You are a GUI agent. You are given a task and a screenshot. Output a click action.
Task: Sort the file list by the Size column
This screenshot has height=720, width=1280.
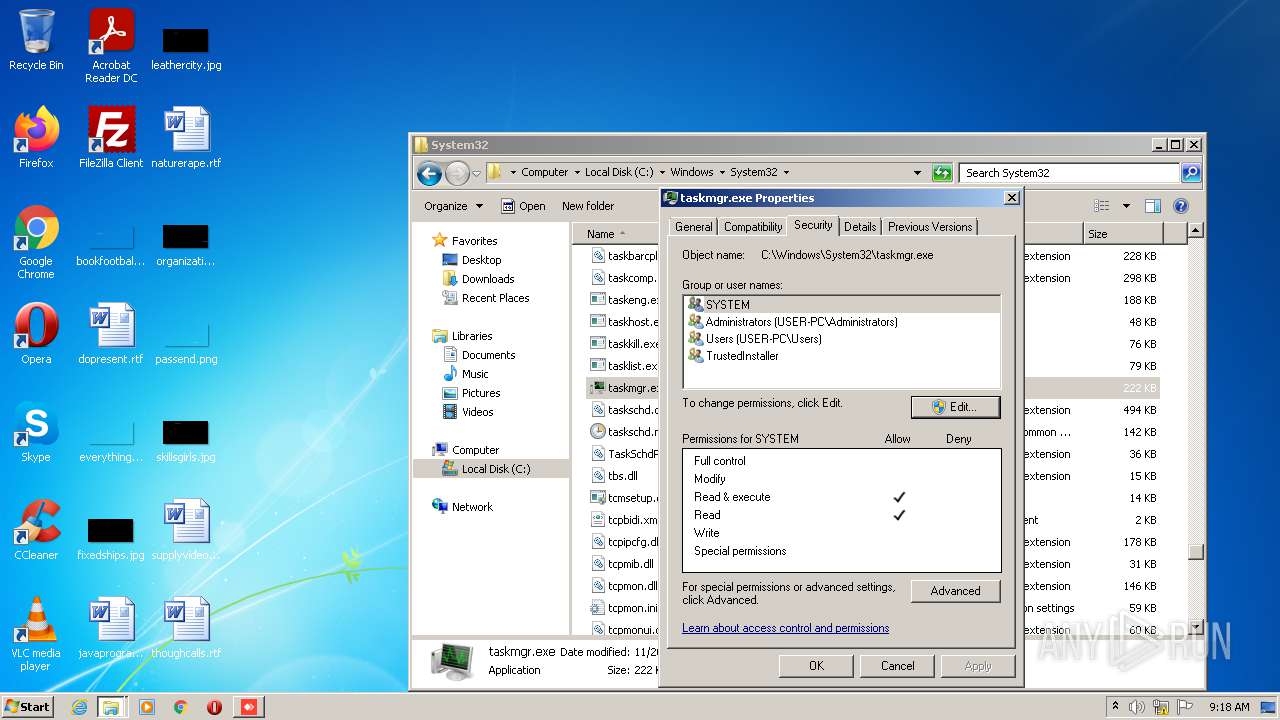[x=1123, y=234]
